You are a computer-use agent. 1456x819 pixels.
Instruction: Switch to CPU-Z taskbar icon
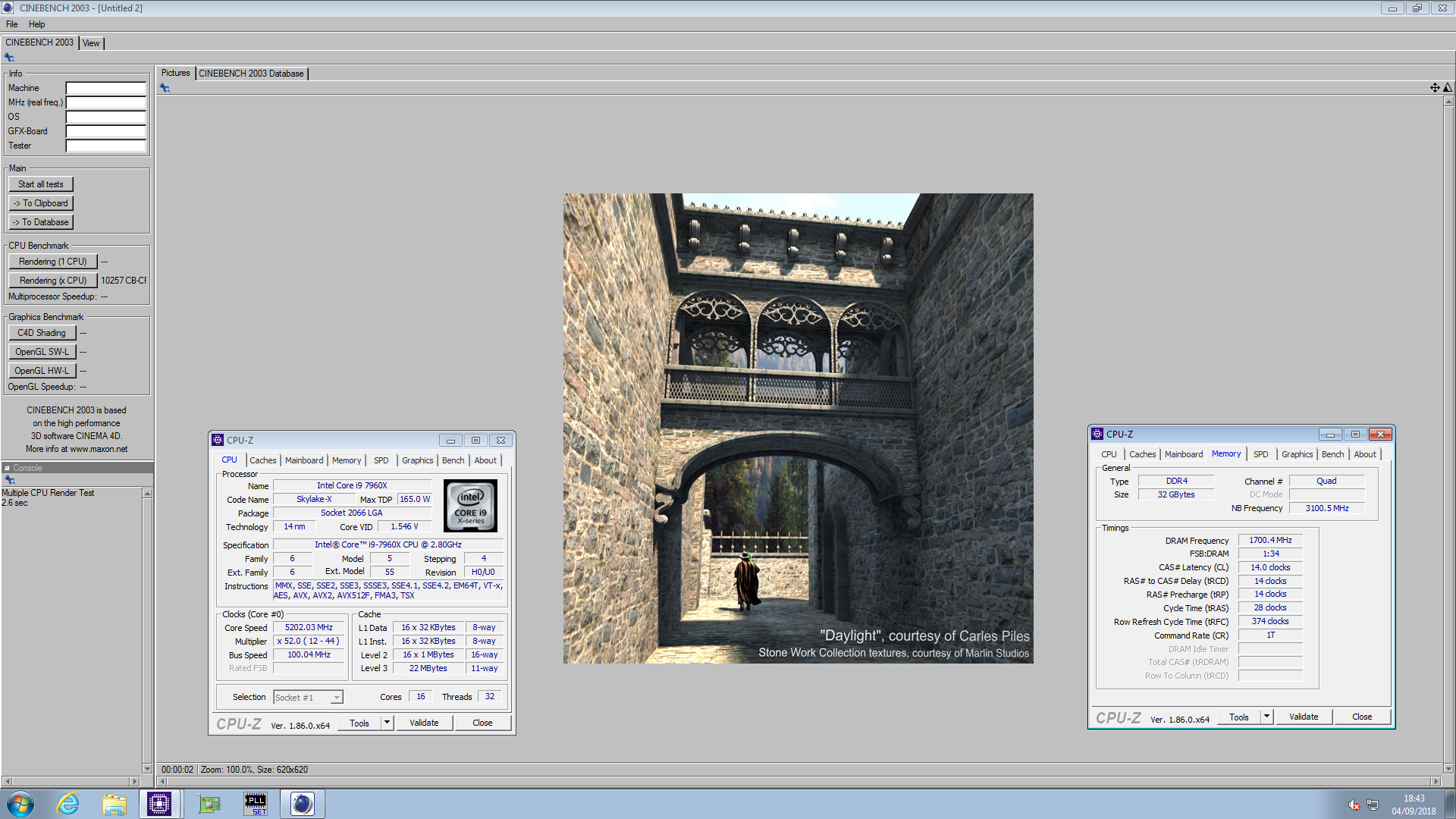[159, 804]
